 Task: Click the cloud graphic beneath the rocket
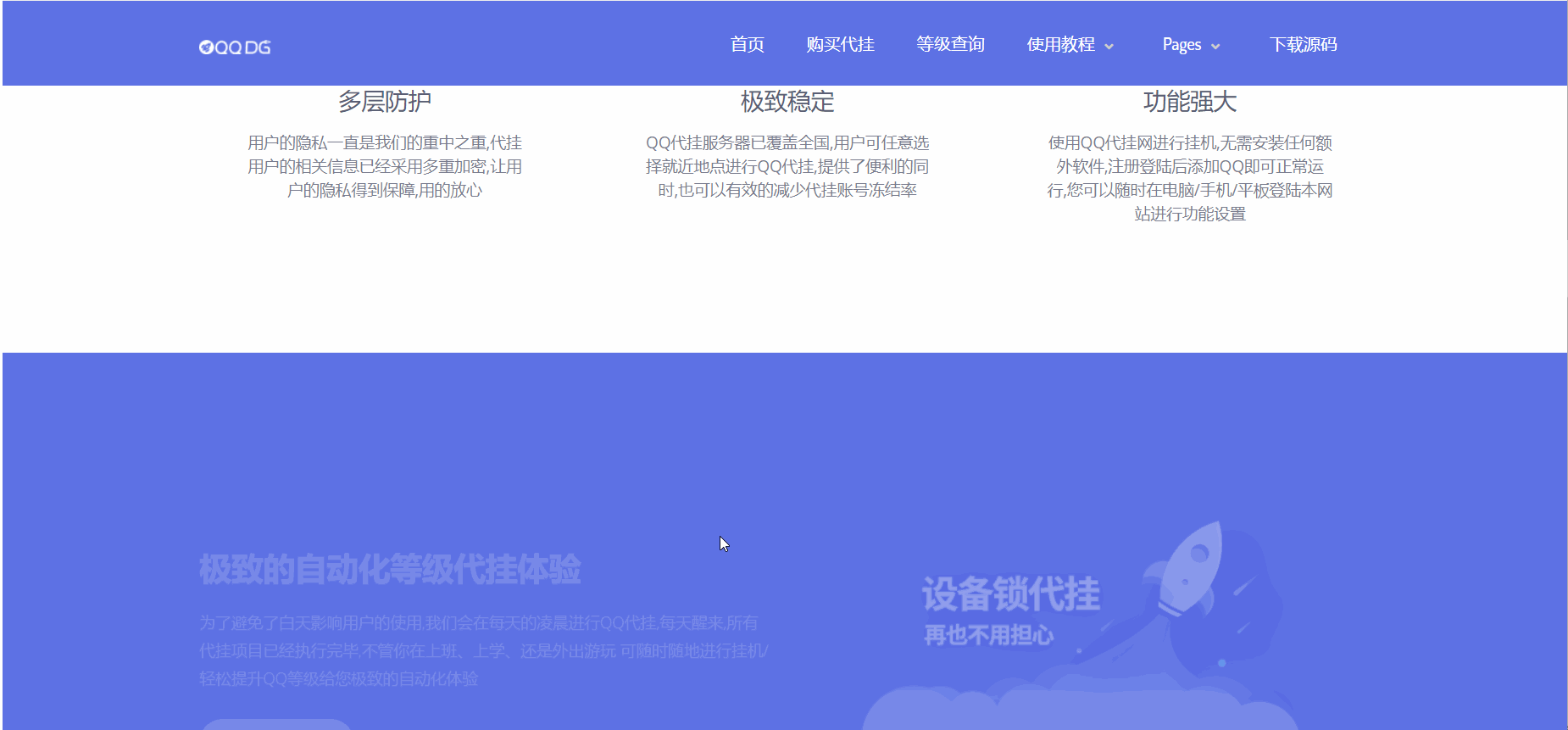(x=1076, y=708)
